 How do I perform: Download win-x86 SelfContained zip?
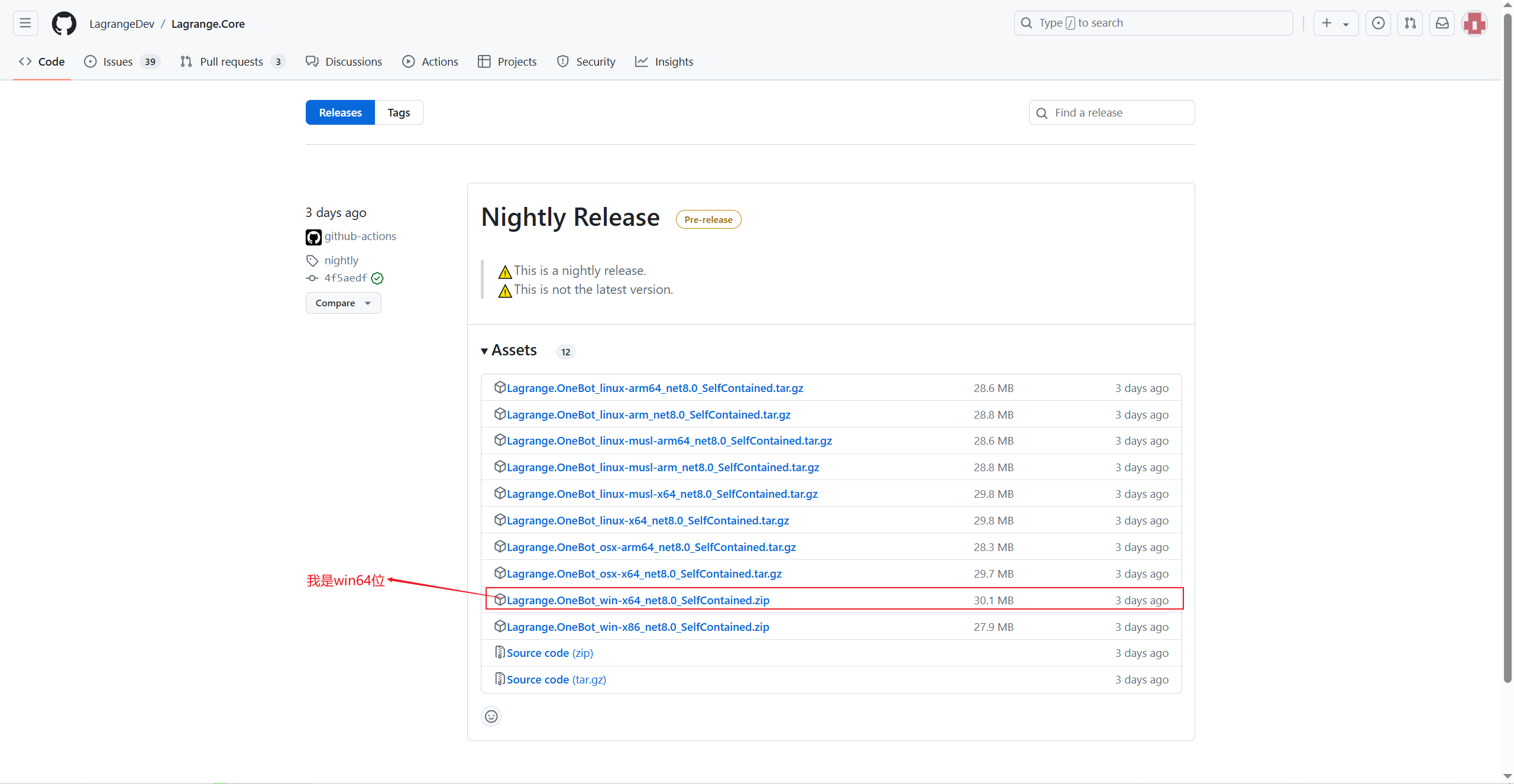(x=638, y=627)
